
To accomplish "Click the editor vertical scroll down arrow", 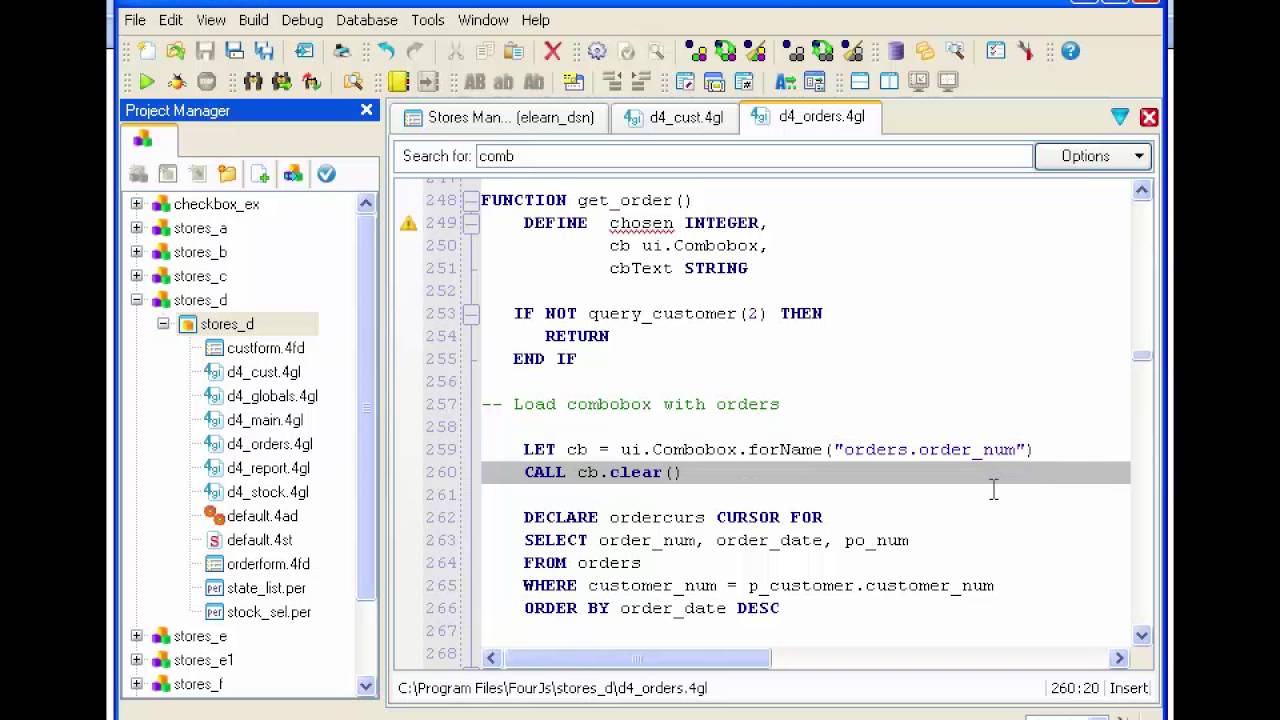I will pyautogui.click(x=1142, y=635).
